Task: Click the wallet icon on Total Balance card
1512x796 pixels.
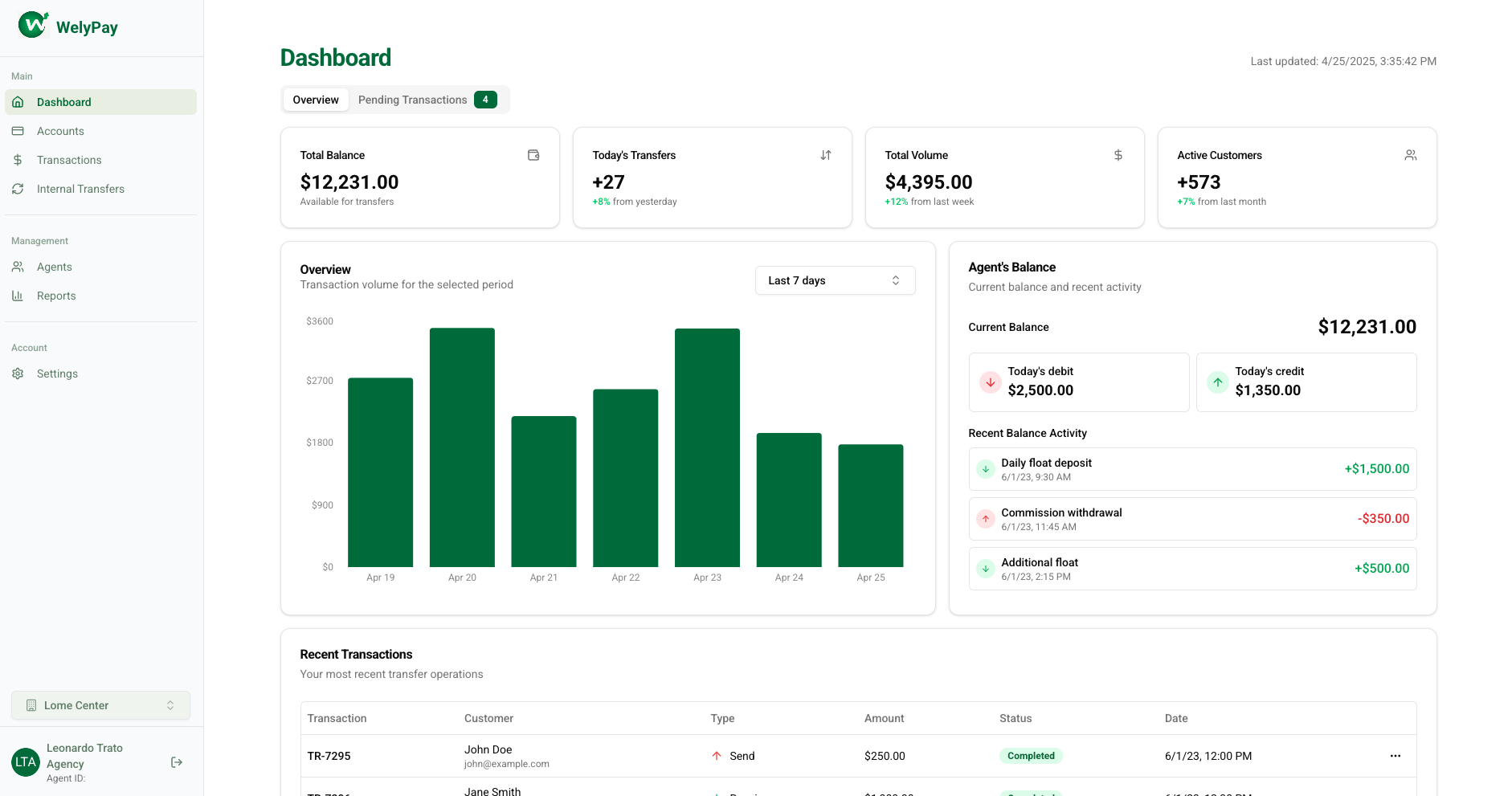Action: [x=533, y=155]
